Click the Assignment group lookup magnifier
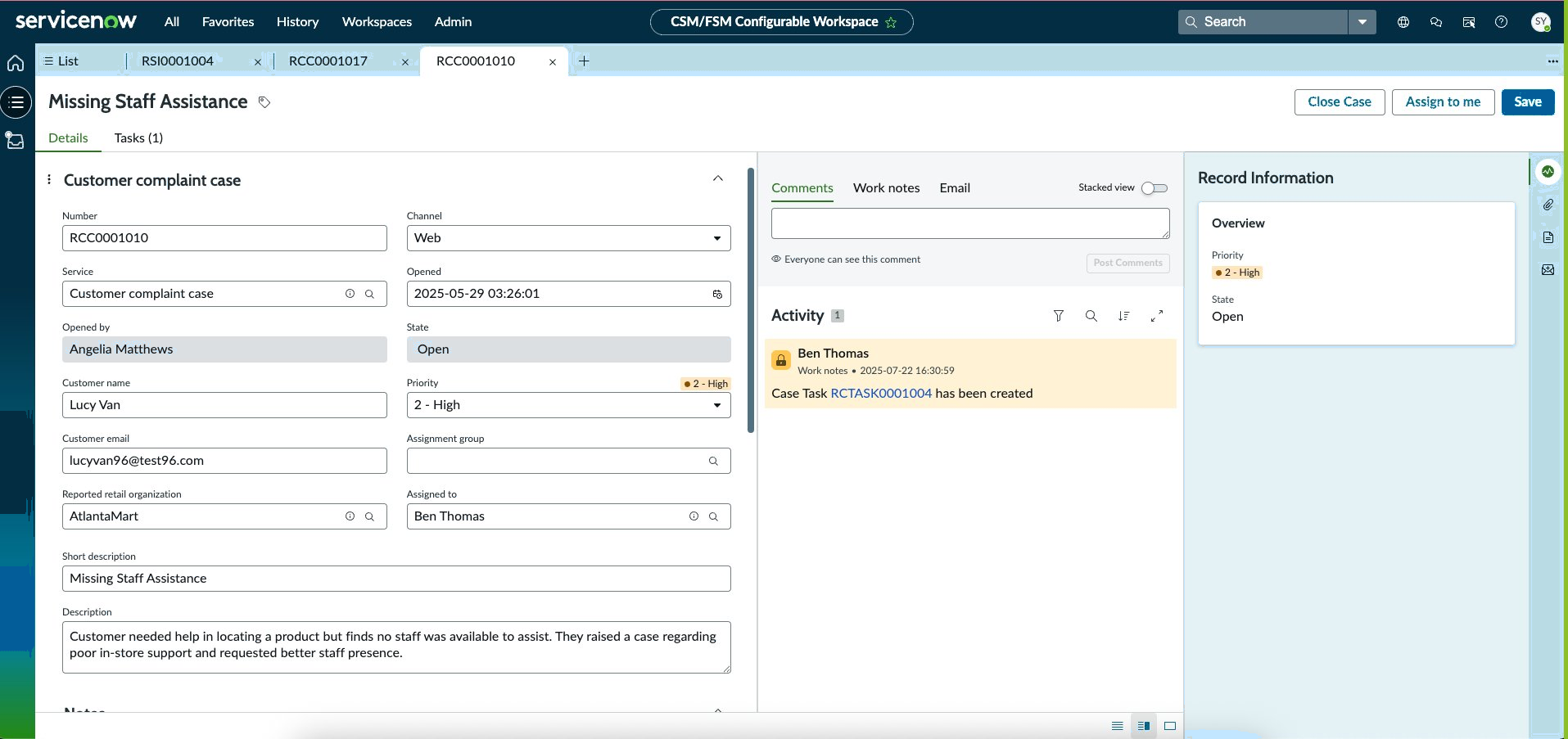1568x739 pixels. coord(713,461)
